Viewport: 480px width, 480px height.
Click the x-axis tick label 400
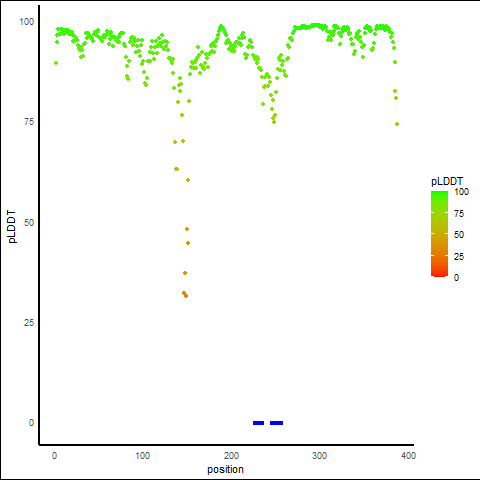pos(408,455)
